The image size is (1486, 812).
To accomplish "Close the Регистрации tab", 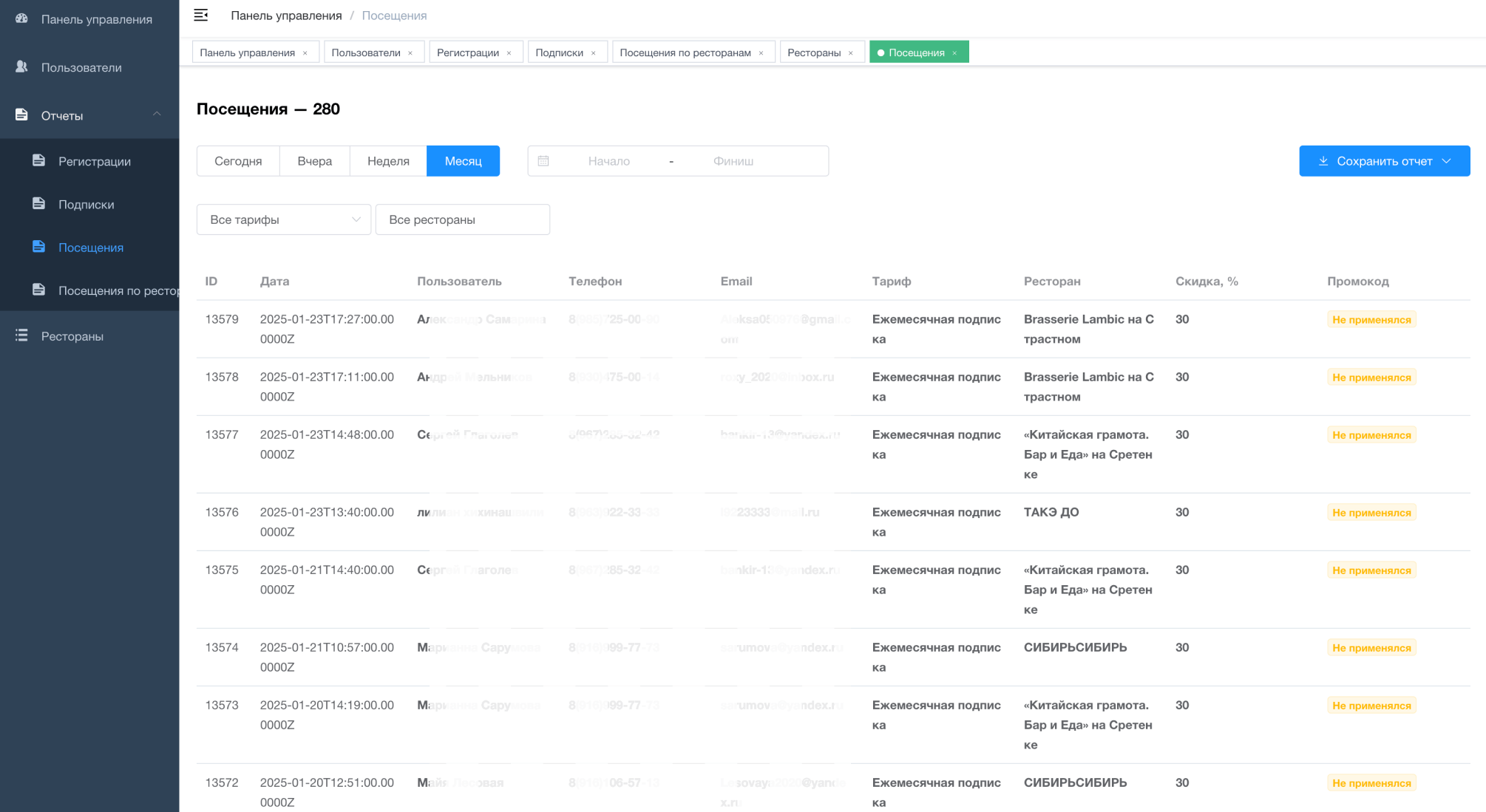I will [x=509, y=53].
